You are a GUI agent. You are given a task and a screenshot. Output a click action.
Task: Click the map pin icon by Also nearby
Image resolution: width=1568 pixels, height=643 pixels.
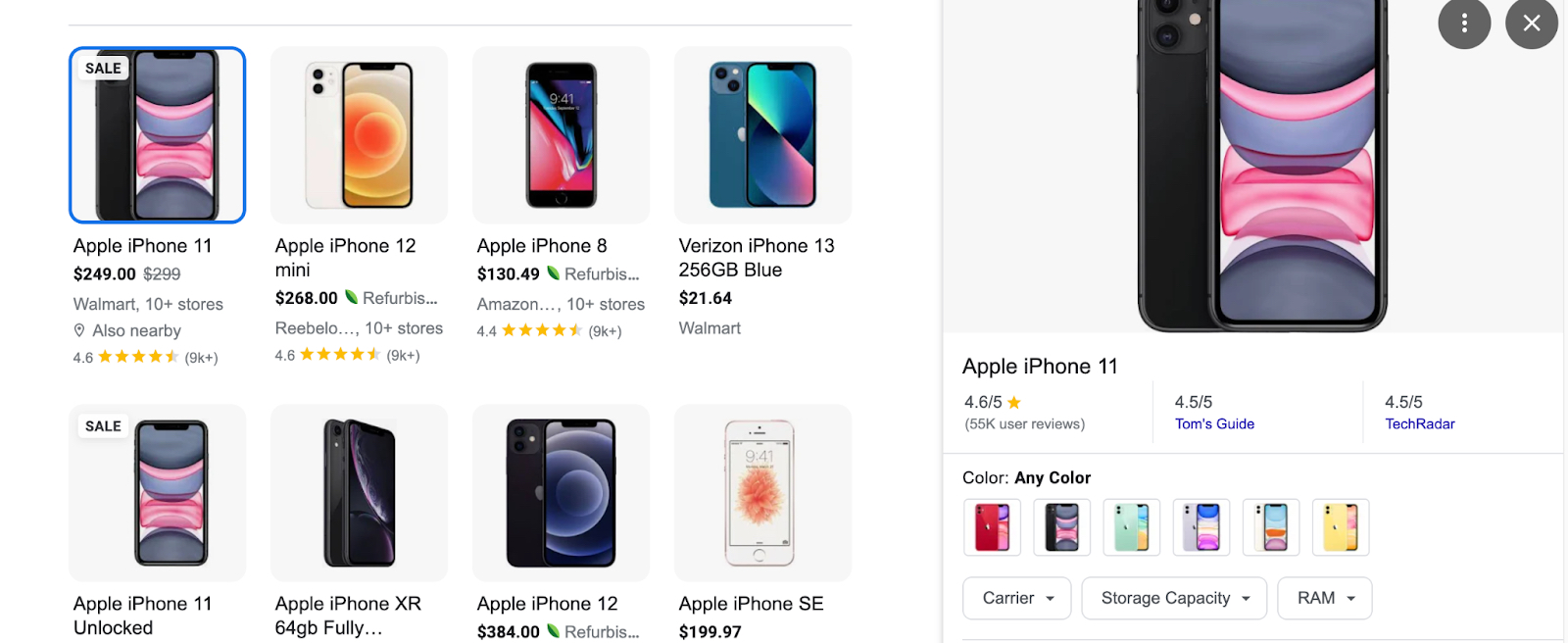79,331
